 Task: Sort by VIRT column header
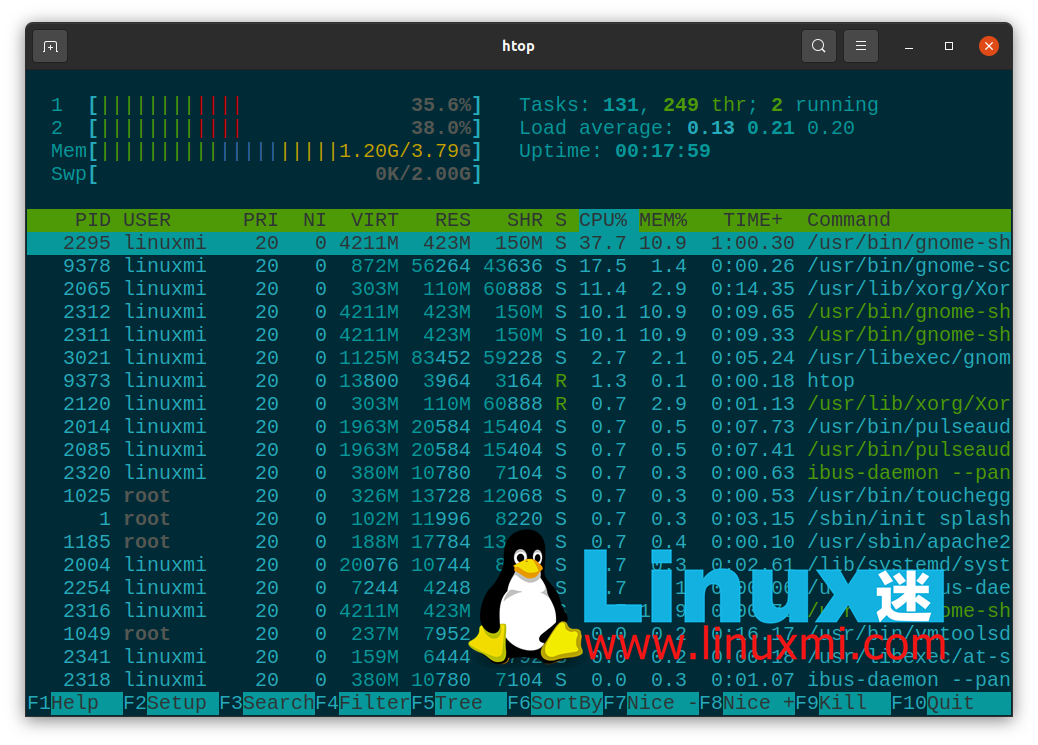[375, 220]
